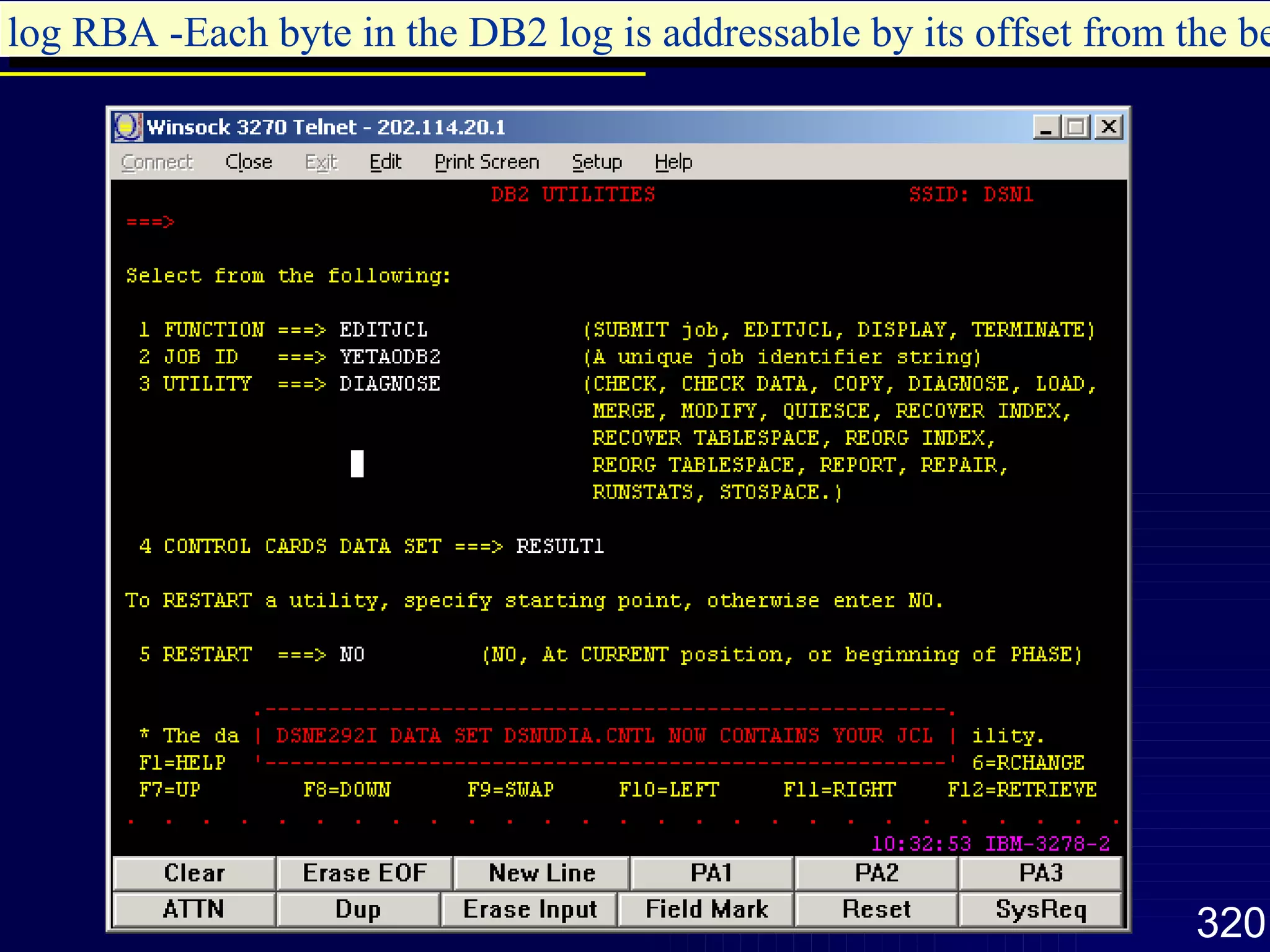Open the Help menu
The height and width of the screenshot is (952, 1270).
pos(673,162)
